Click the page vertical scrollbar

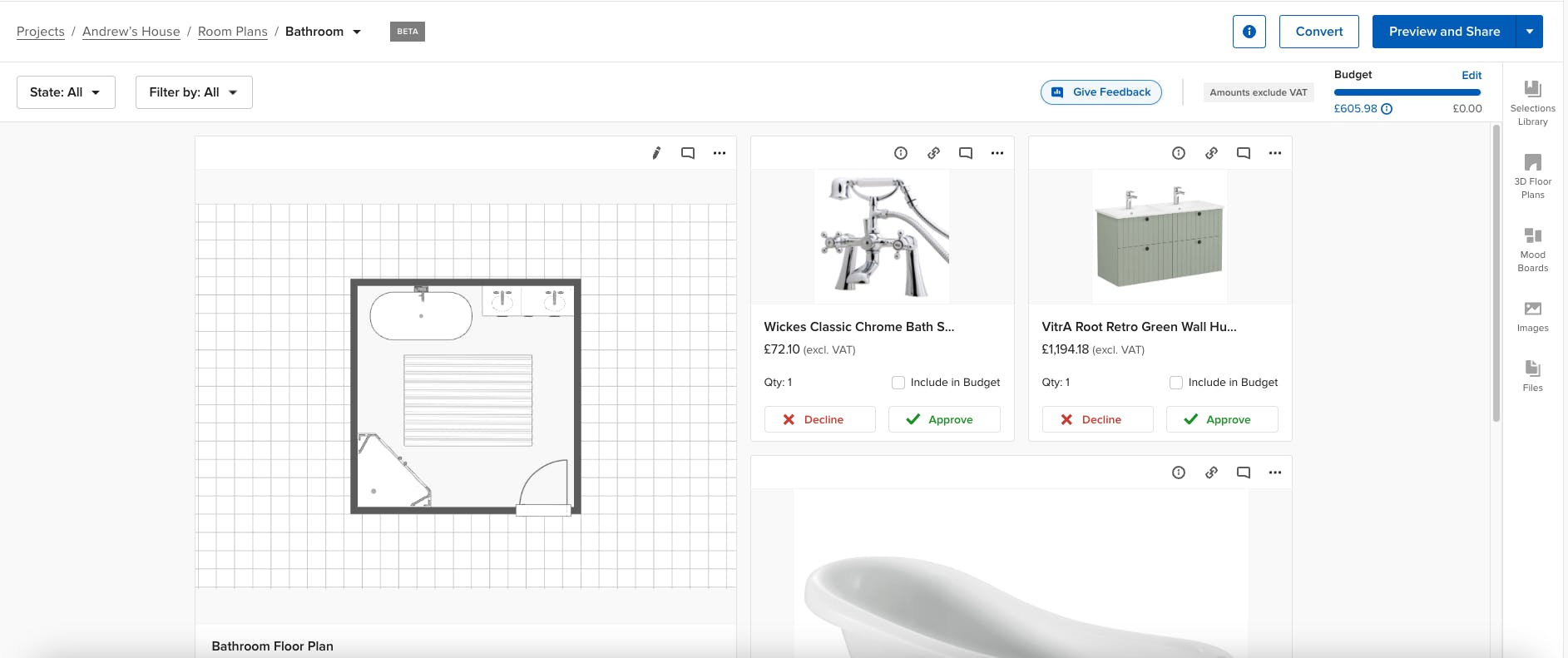pos(1496,275)
